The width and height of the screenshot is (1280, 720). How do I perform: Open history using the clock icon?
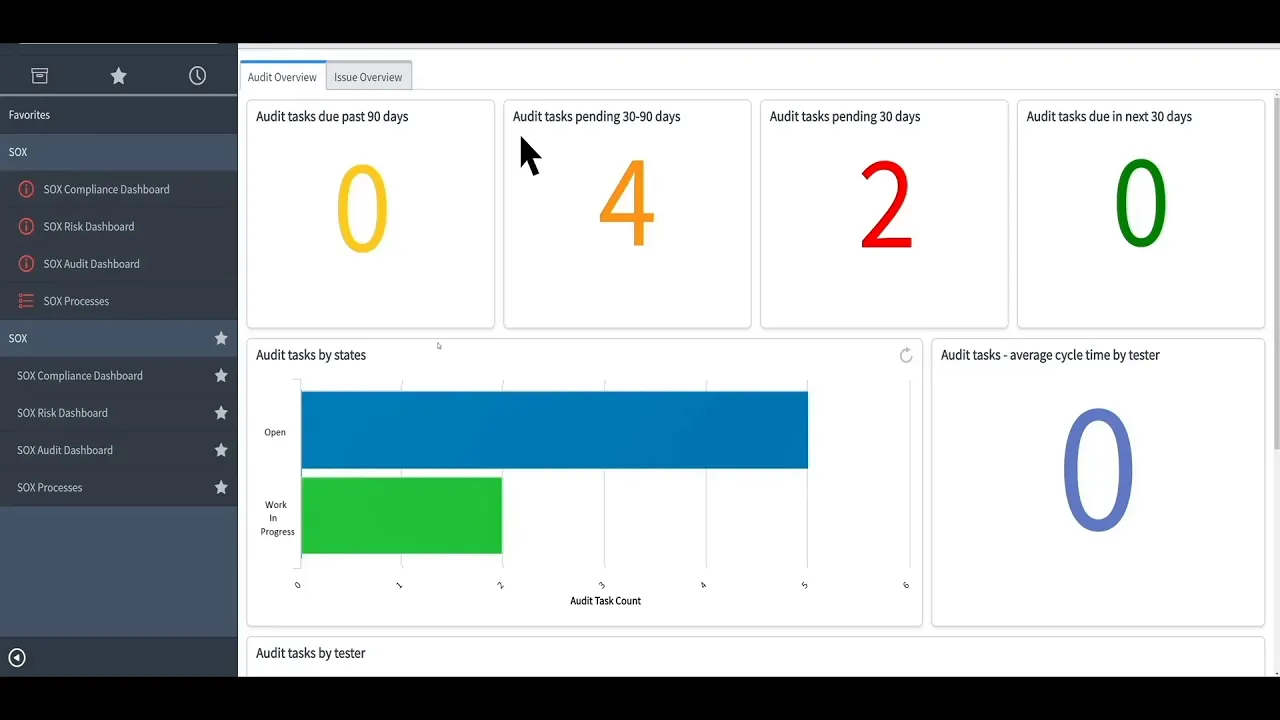click(197, 76)
